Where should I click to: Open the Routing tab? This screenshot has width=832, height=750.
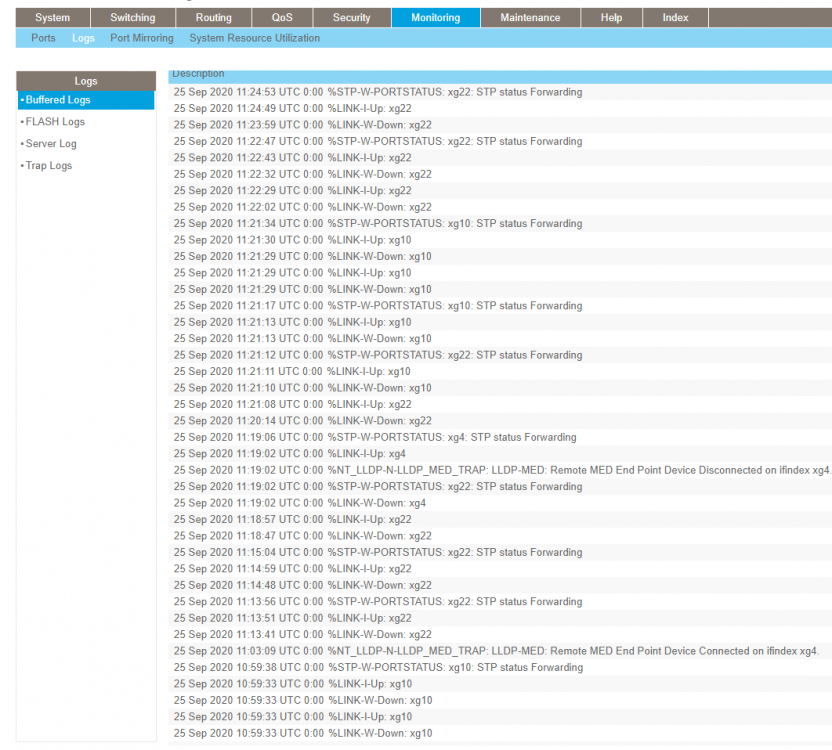pos(213,18)
